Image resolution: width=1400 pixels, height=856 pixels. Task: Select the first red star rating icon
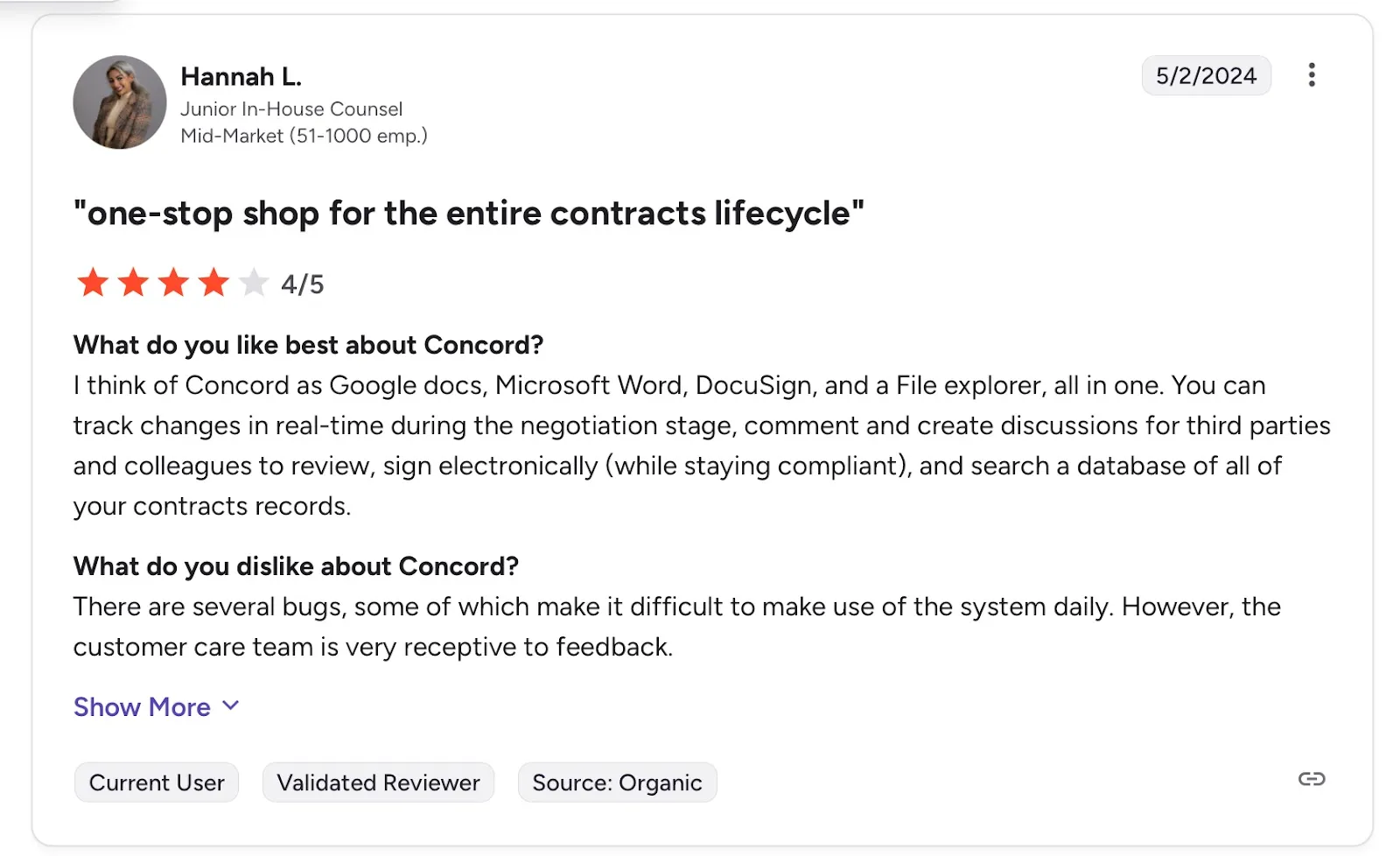click(x=93, y=282)
